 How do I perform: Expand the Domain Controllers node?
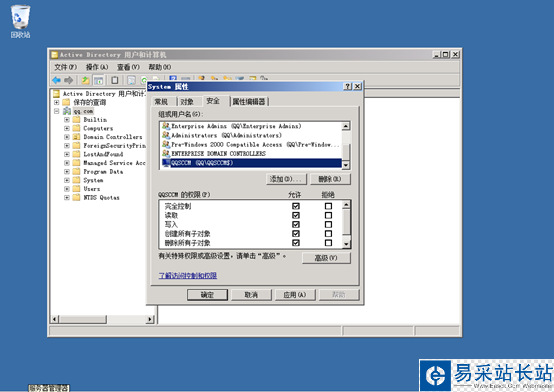point(67,137)
